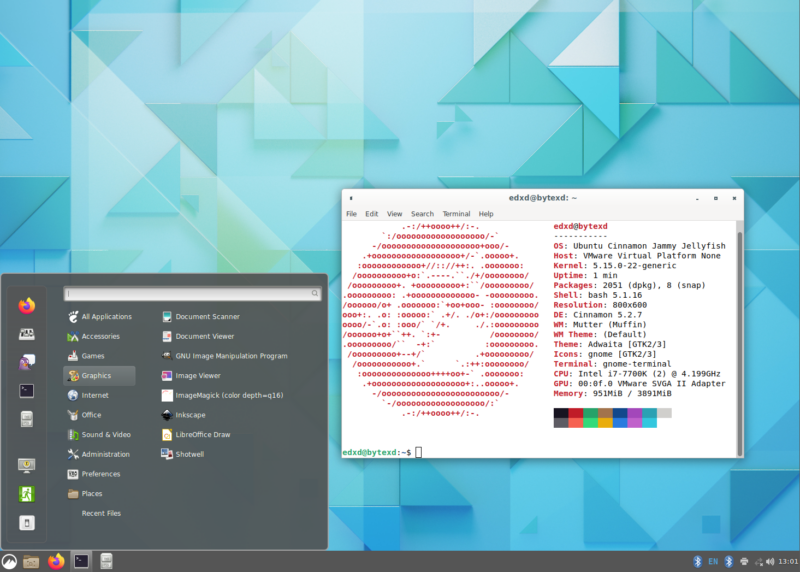Click the Document Scanner icon
The height and width of the screenshot is (572, 800).
click(x=167, y=317)
